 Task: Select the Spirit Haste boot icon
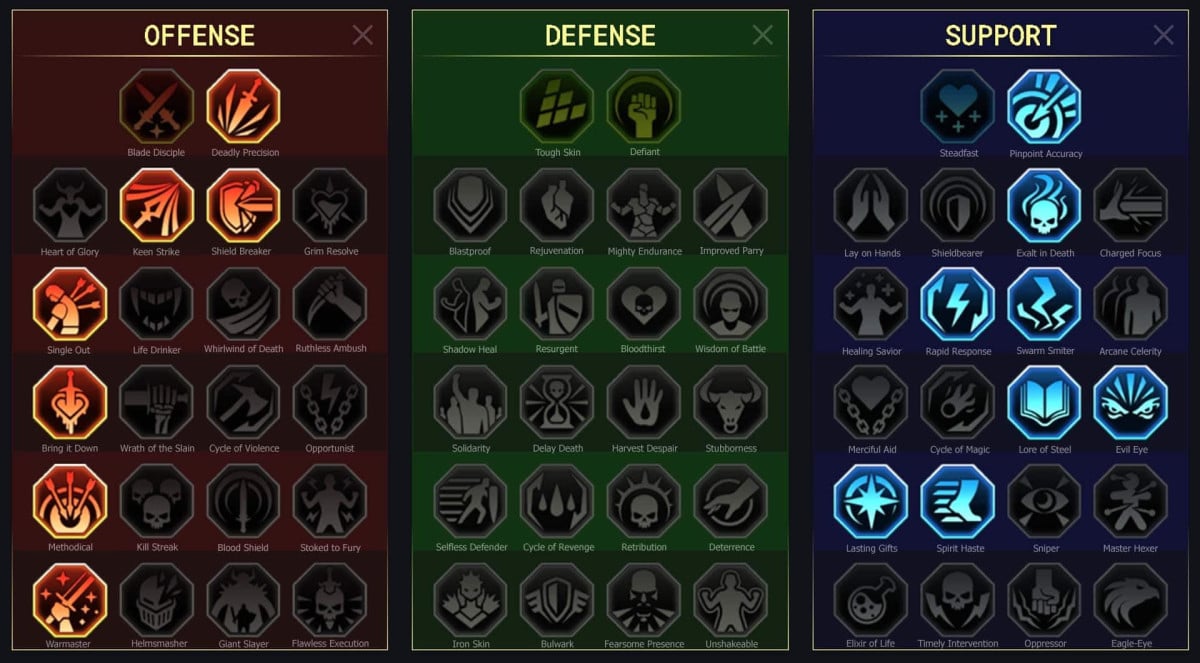958,502
